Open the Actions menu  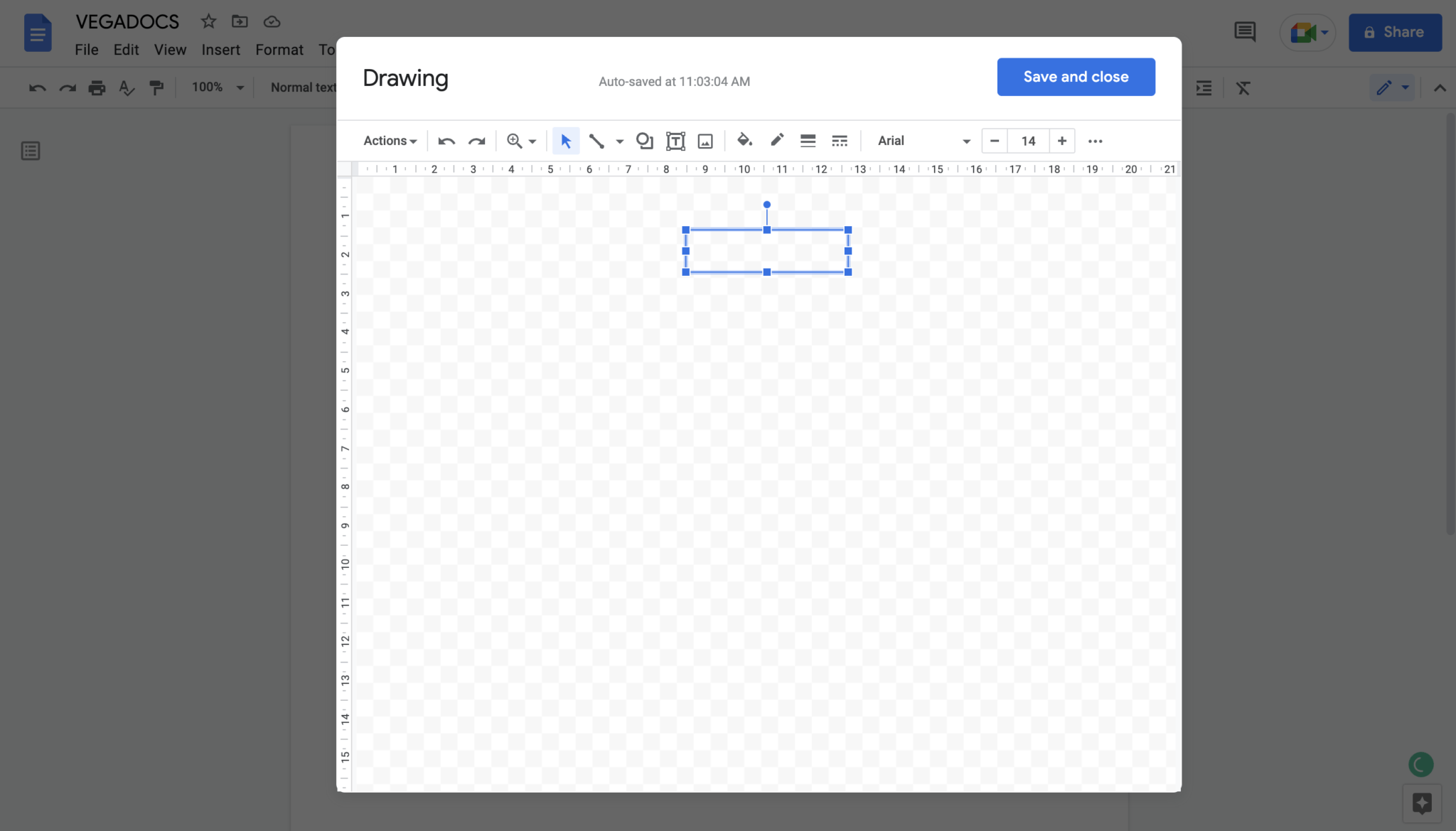[x=389, y=140]
